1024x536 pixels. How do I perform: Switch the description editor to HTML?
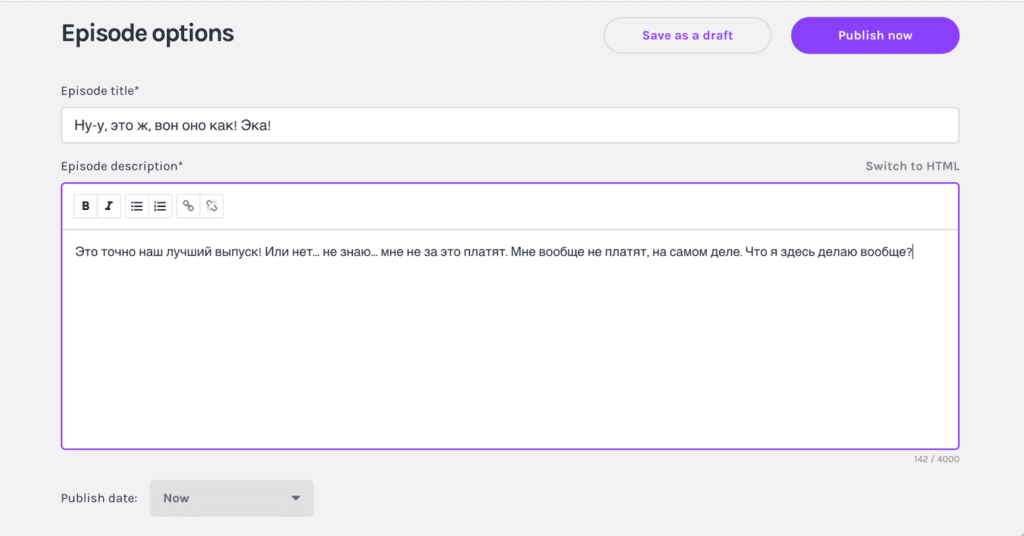click(x=912, y=166)
